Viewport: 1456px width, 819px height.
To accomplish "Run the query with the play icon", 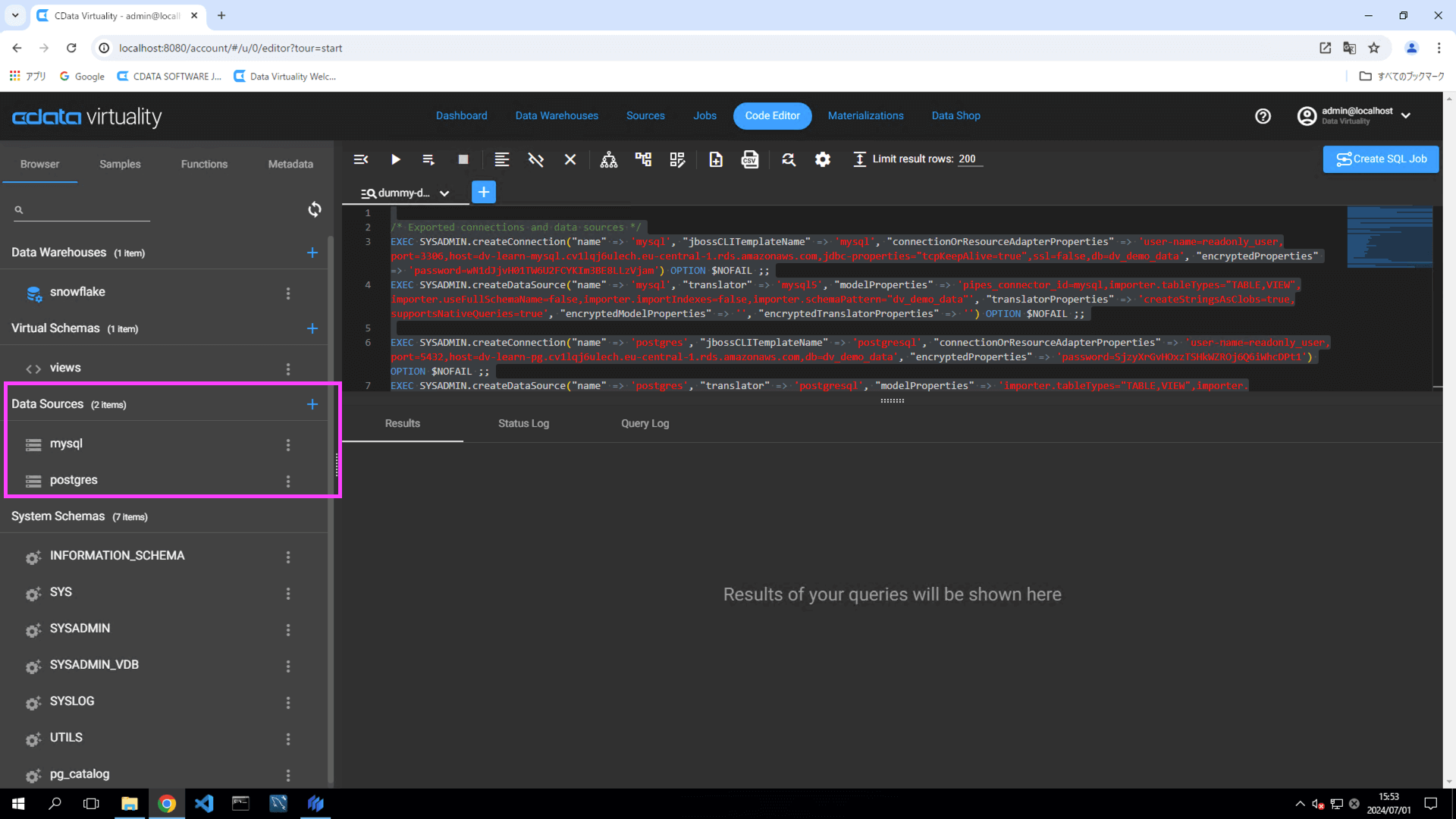I will click(x=395, y=159).
